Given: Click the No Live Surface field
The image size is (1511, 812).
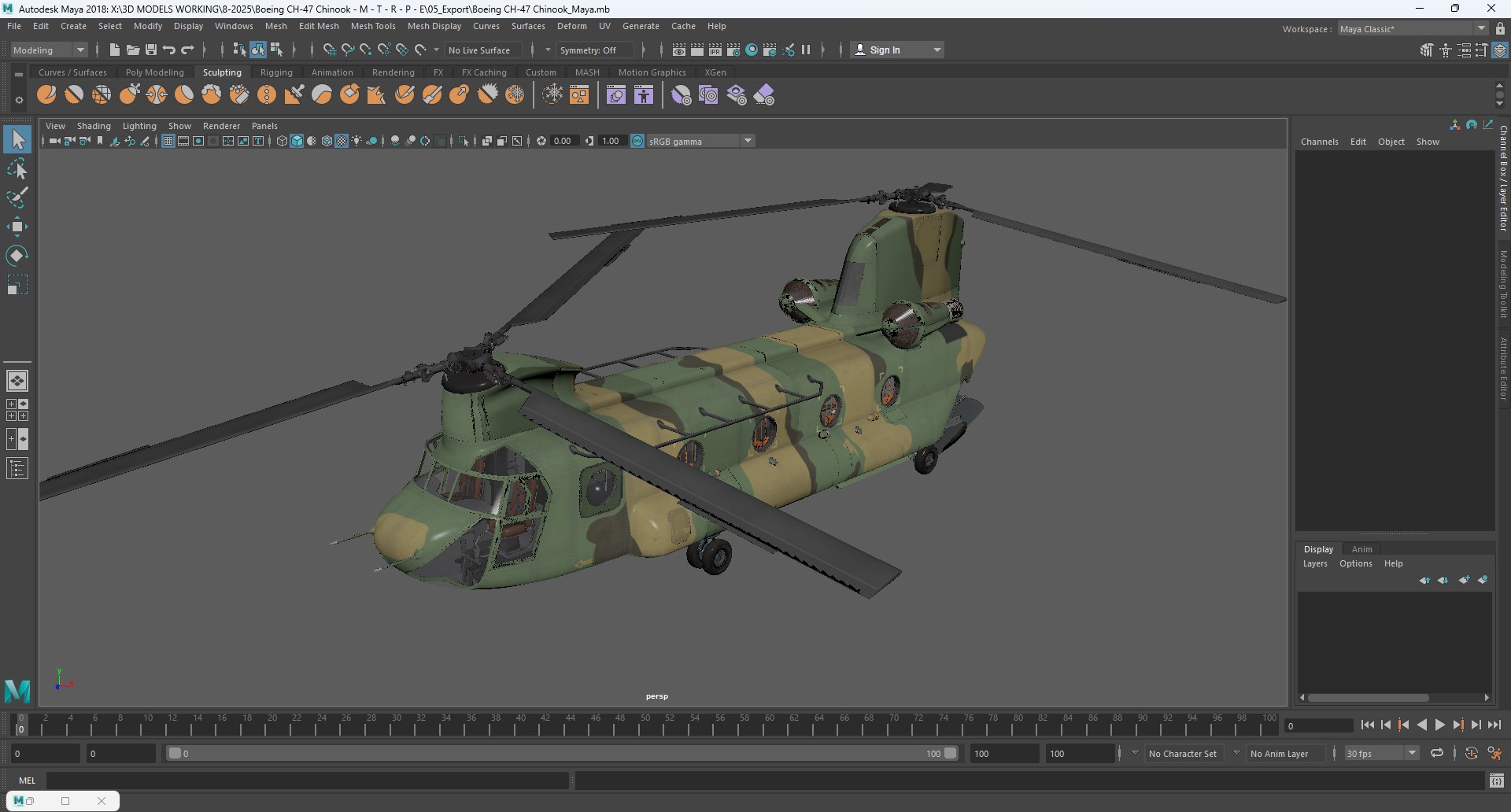Looking at the screenshot, I should [x=483, y=50].
